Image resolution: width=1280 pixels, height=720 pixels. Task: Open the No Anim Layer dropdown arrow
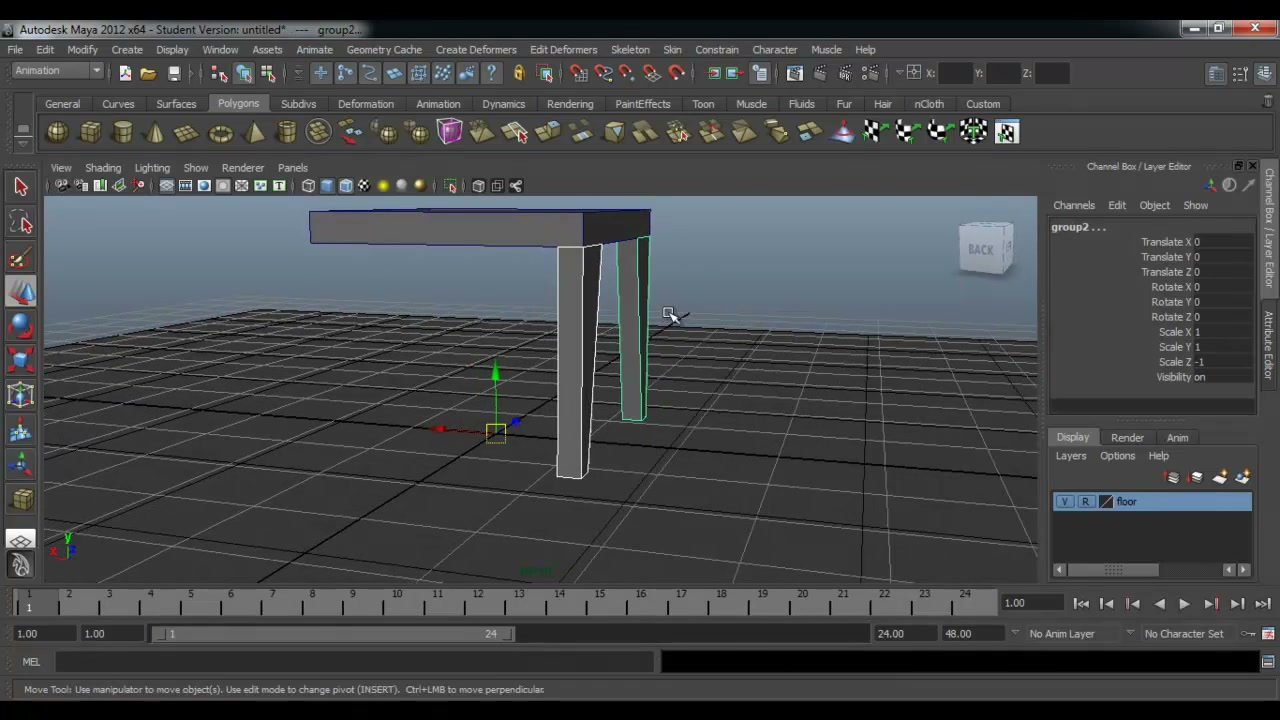click(x=1016, y=633)
